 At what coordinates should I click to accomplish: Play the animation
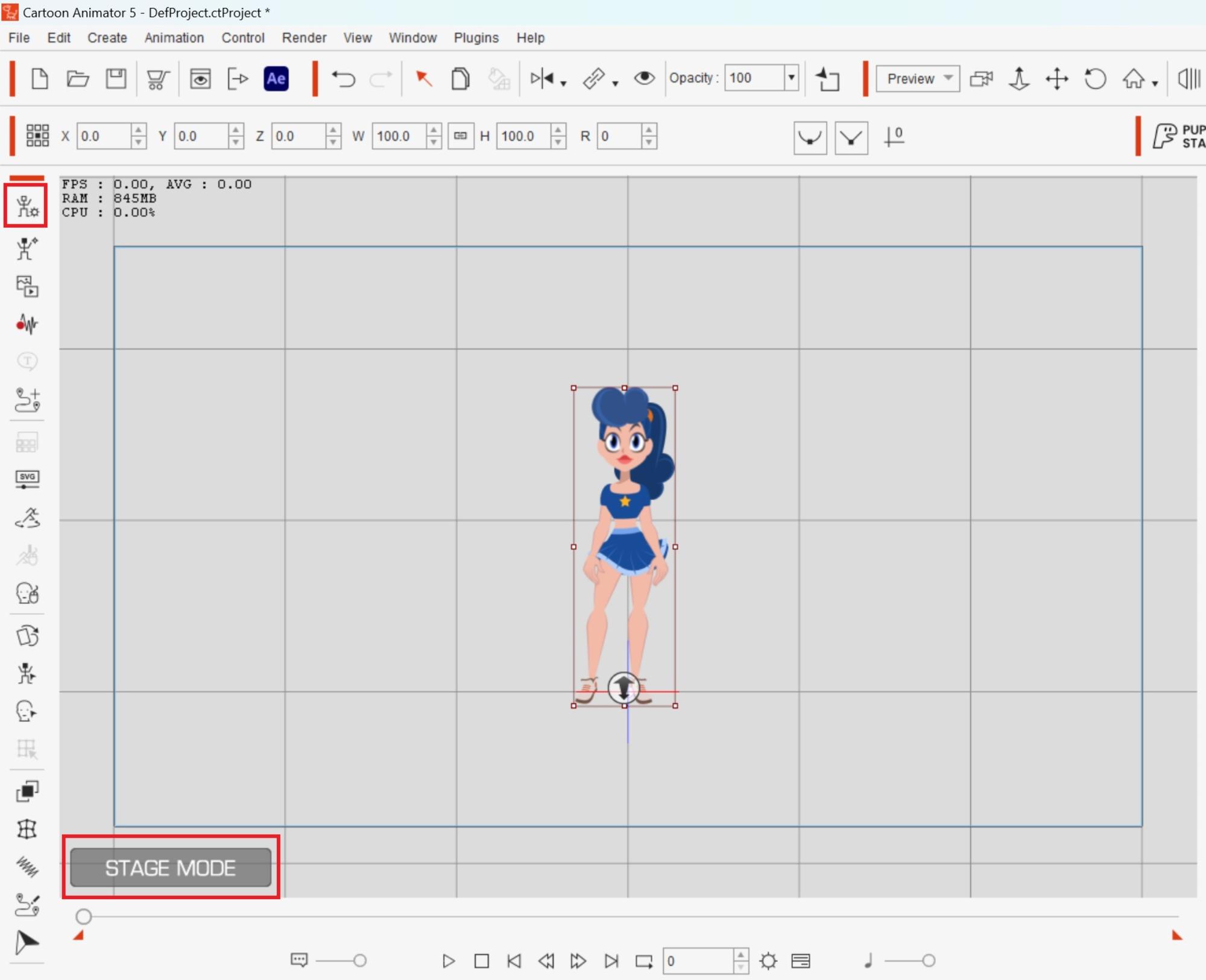(x=448, y=961)
